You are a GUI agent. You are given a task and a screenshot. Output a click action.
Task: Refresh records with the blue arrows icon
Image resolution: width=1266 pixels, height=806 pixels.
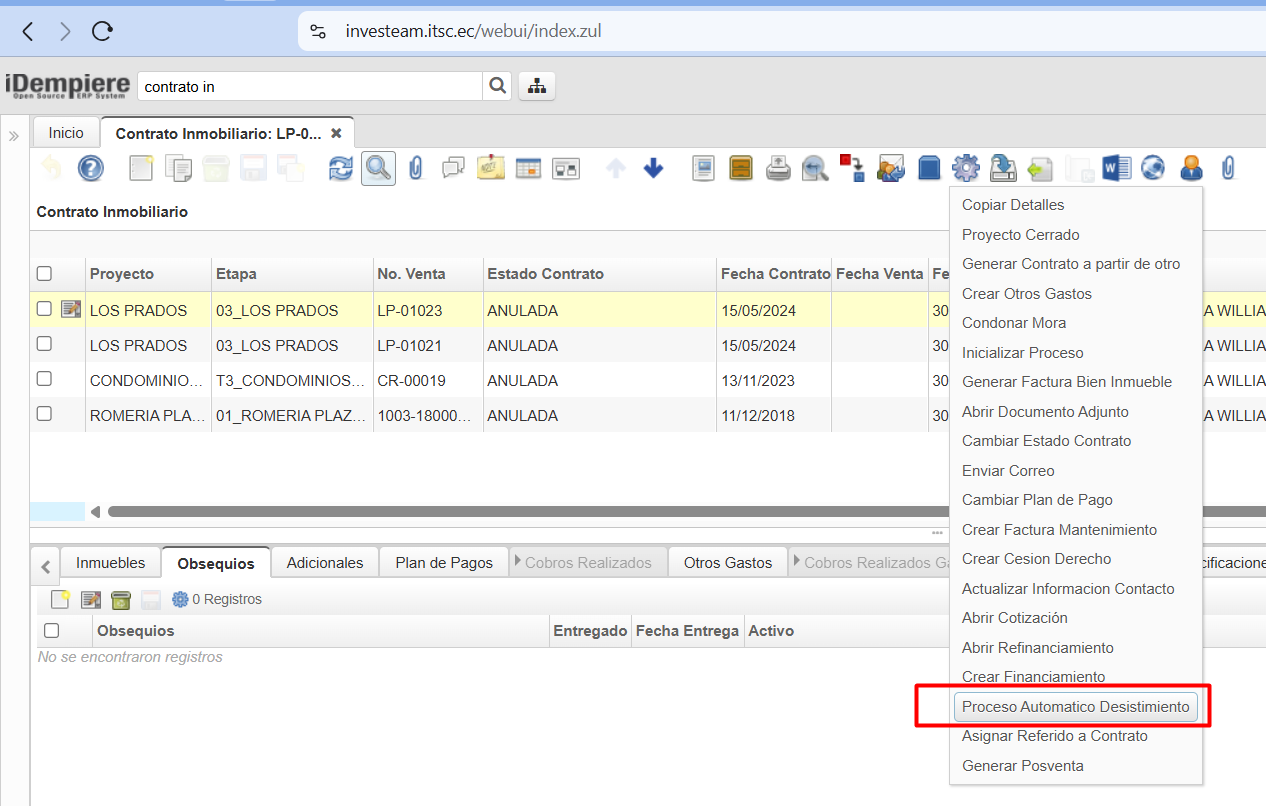click(x=341, y=168)
